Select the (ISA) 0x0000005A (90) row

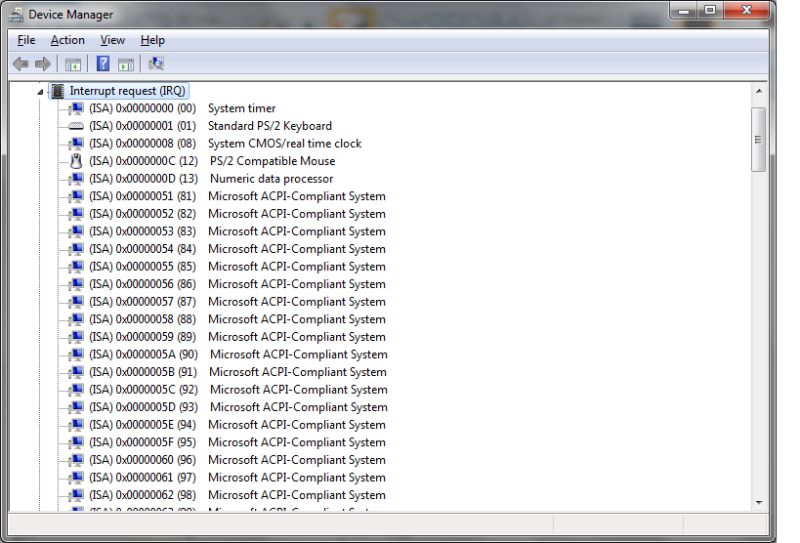click(238, 354)
